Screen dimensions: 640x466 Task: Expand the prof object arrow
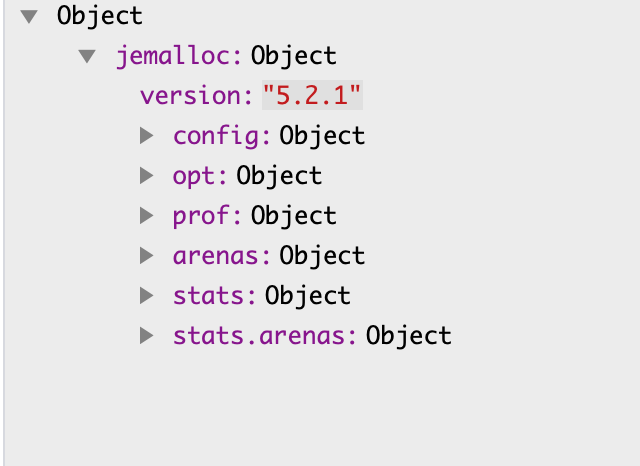(x=147, y=216)
